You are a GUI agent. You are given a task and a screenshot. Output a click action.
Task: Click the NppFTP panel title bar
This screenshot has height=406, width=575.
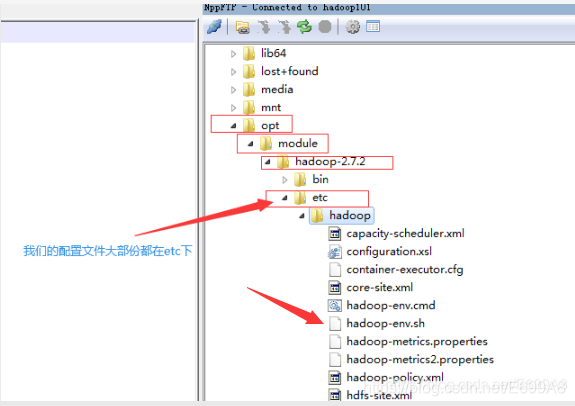point(389,8)
